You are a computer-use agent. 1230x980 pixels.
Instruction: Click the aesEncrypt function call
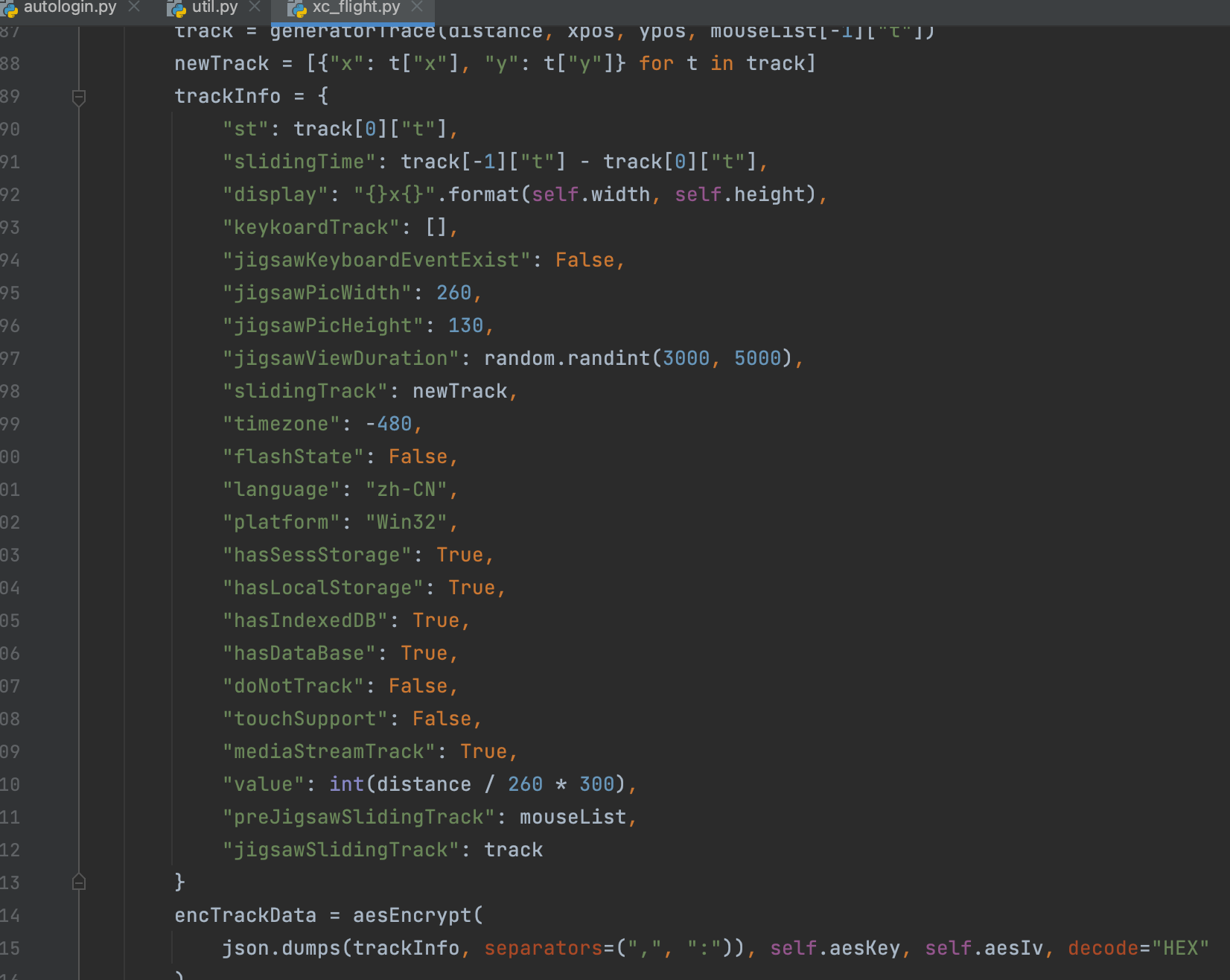[x=412, y=915]
